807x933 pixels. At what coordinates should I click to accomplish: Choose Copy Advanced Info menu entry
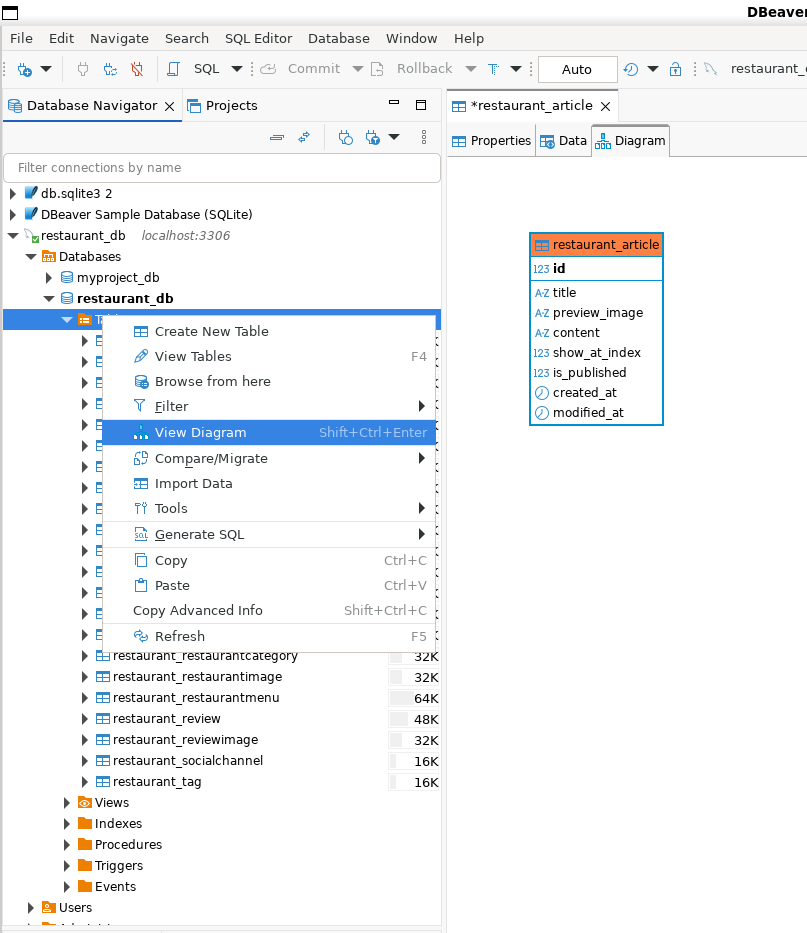(269, 610)
